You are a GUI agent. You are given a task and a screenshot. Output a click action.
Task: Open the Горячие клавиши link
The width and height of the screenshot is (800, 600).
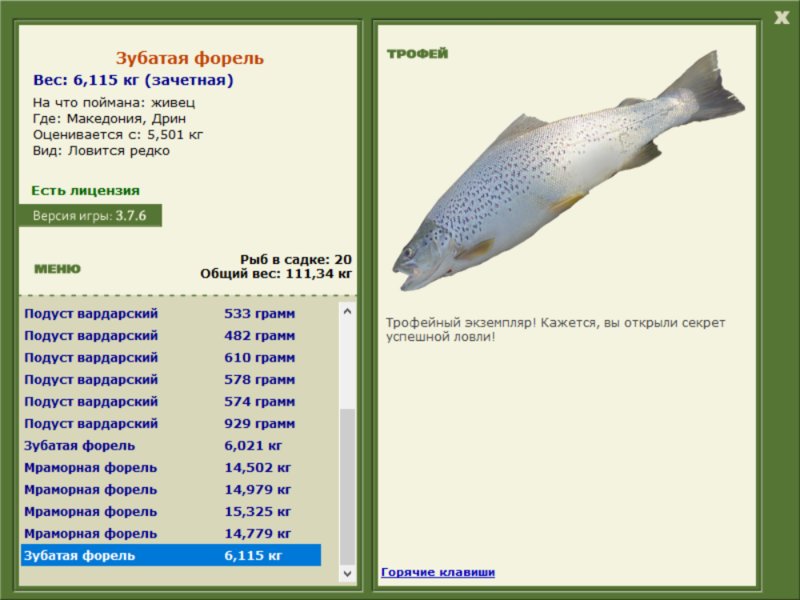click(x=438, y=572)
